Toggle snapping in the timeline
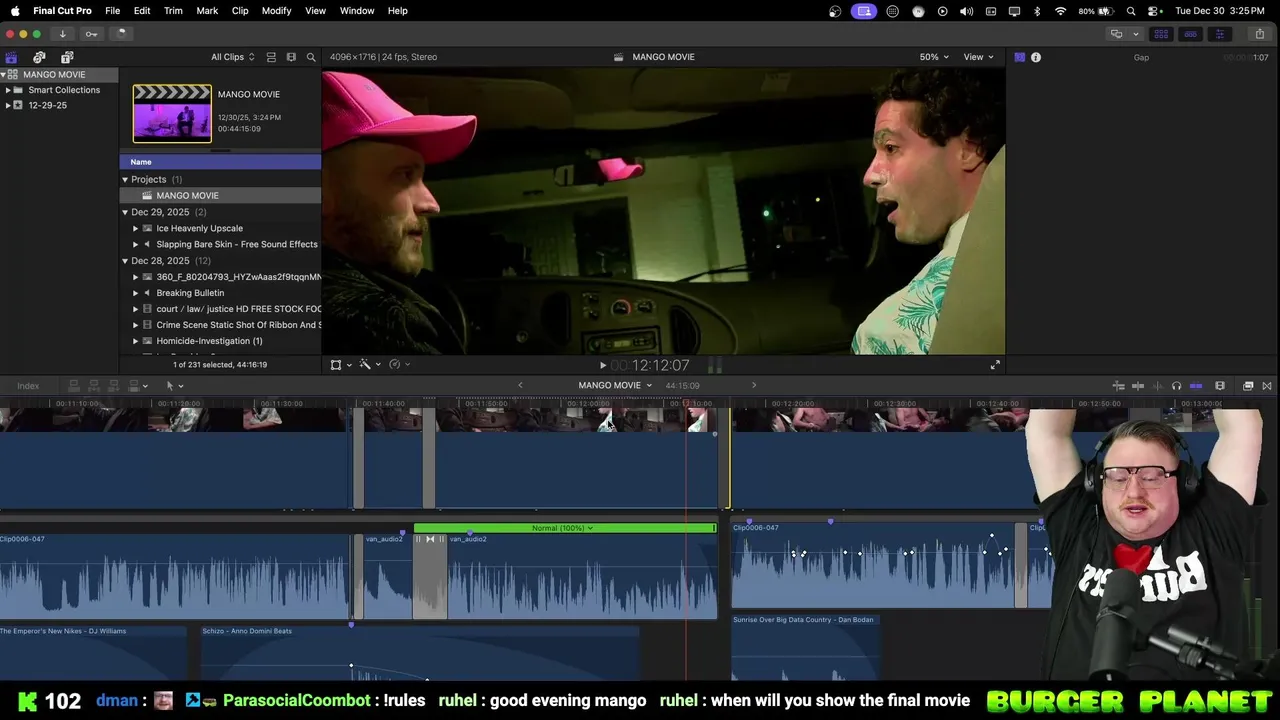The height and width of the screenshot is (720, 1280). pyautogui.click(x=1196, y=386)
